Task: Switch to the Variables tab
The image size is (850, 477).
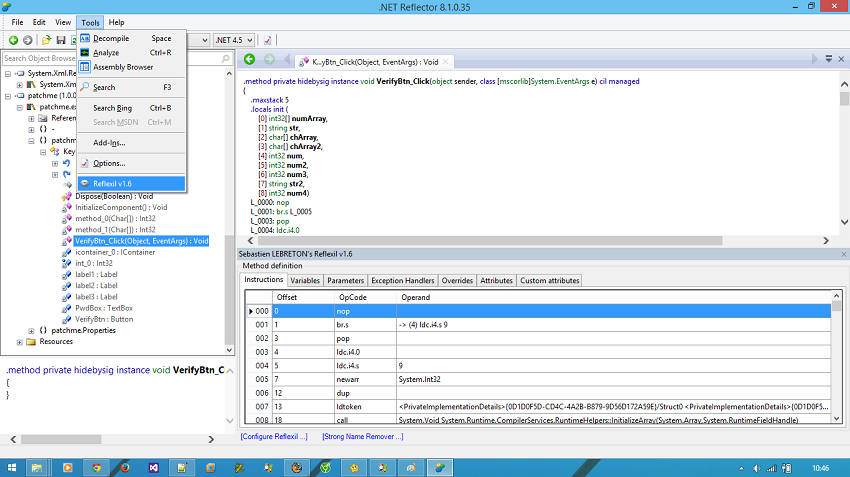Action: click(305, 280)
